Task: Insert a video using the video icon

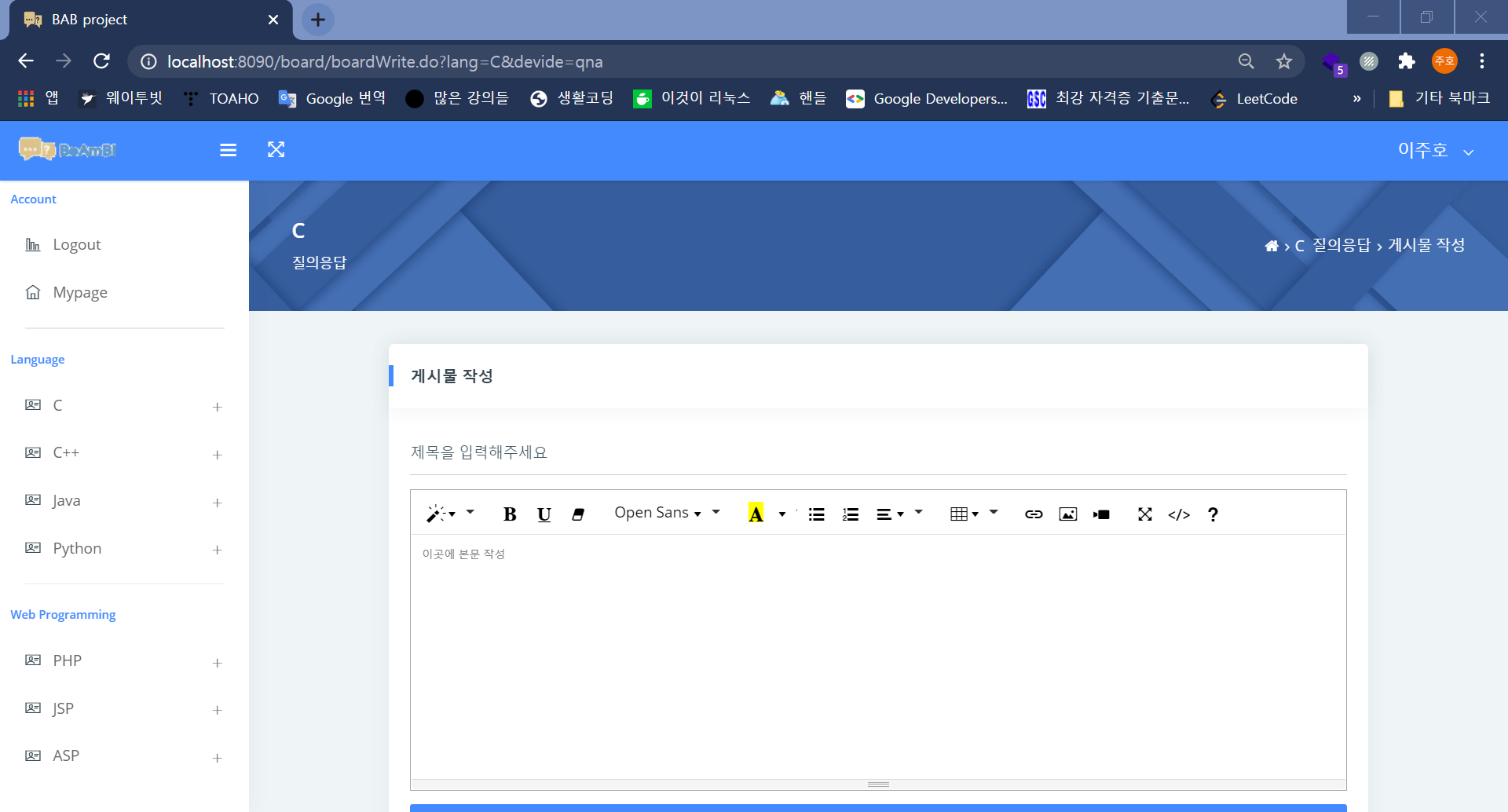Action: (1101, 514)
